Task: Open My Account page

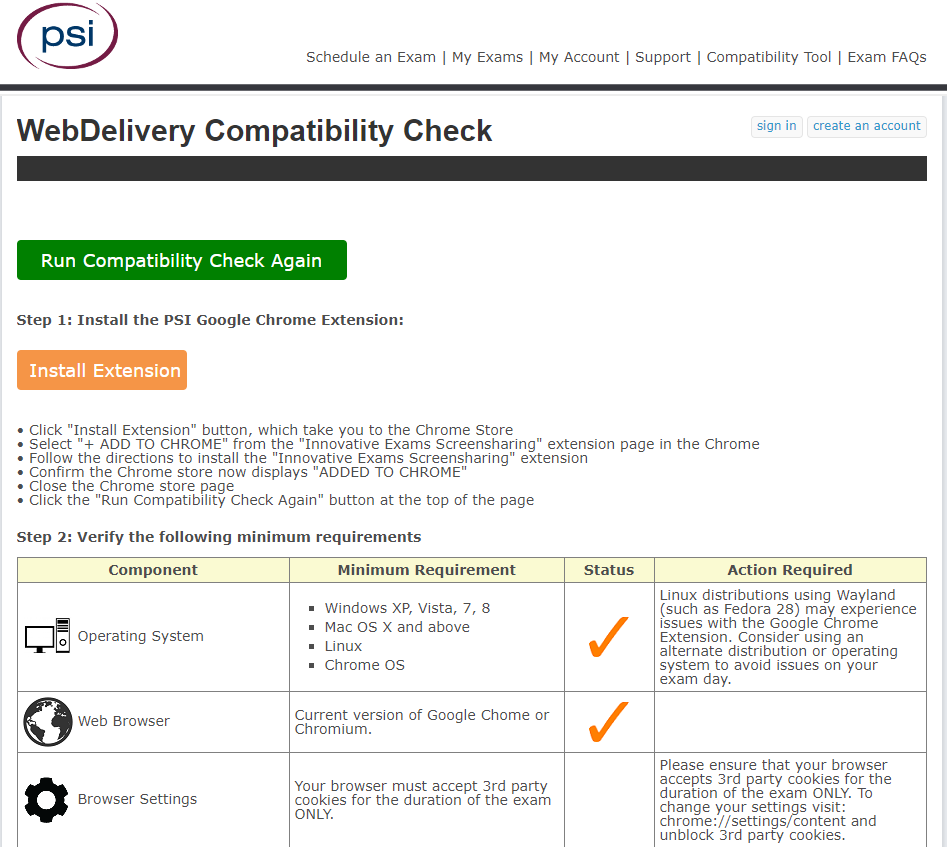Action: (x=579, y=57)
